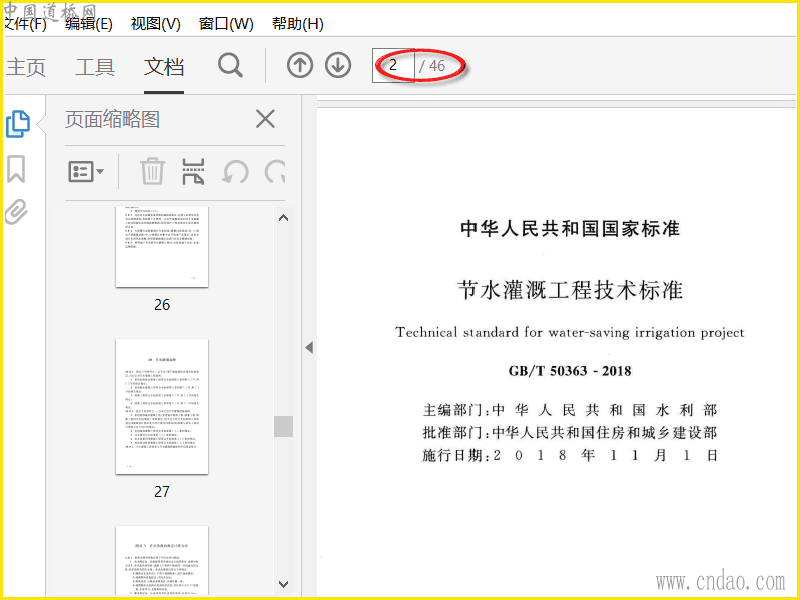The height and width of the screenshot is (600, 800).
Task: Click the 页面缩略图 panel title
Action: tap(112, 119)
